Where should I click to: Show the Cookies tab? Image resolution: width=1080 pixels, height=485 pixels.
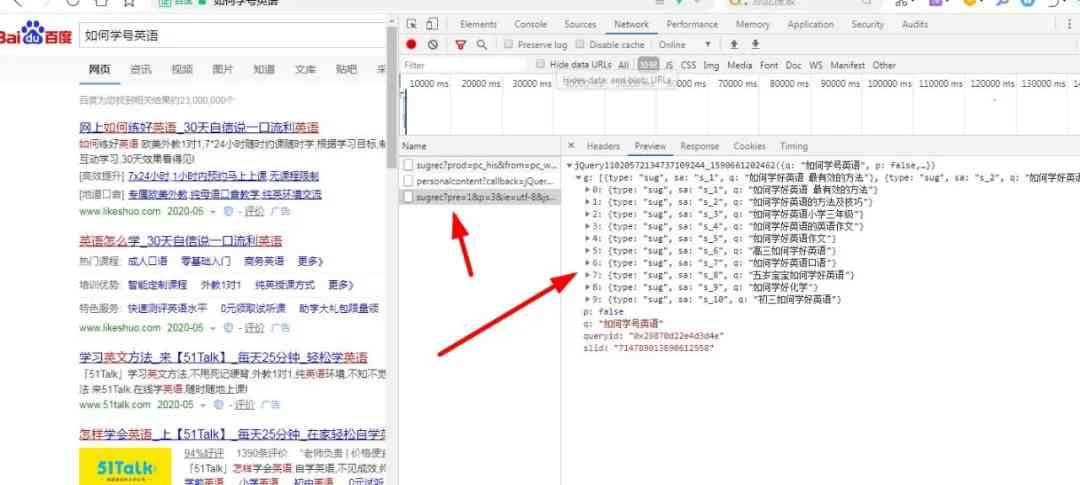point(749,146)
